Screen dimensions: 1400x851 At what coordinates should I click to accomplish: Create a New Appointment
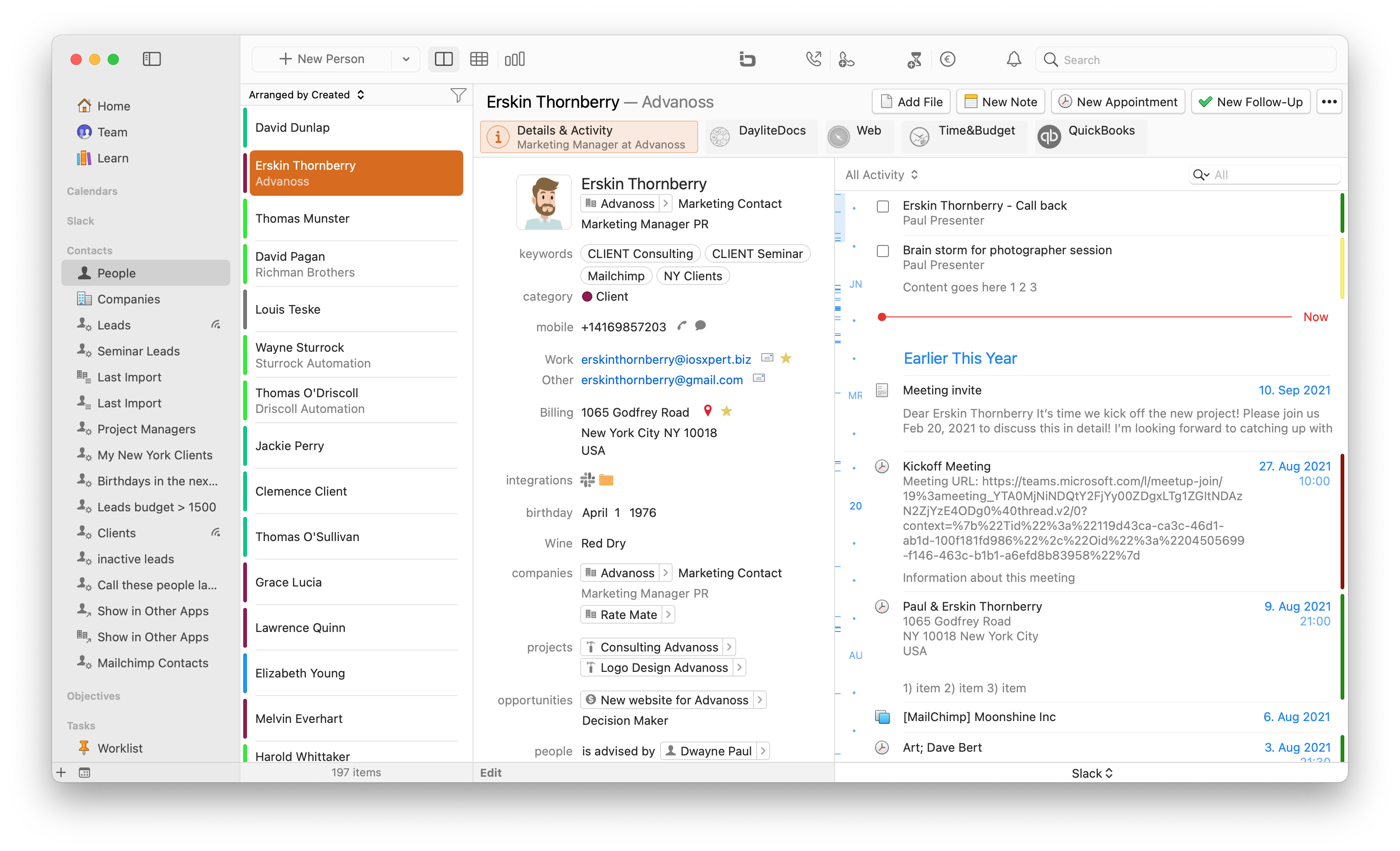1118,102
